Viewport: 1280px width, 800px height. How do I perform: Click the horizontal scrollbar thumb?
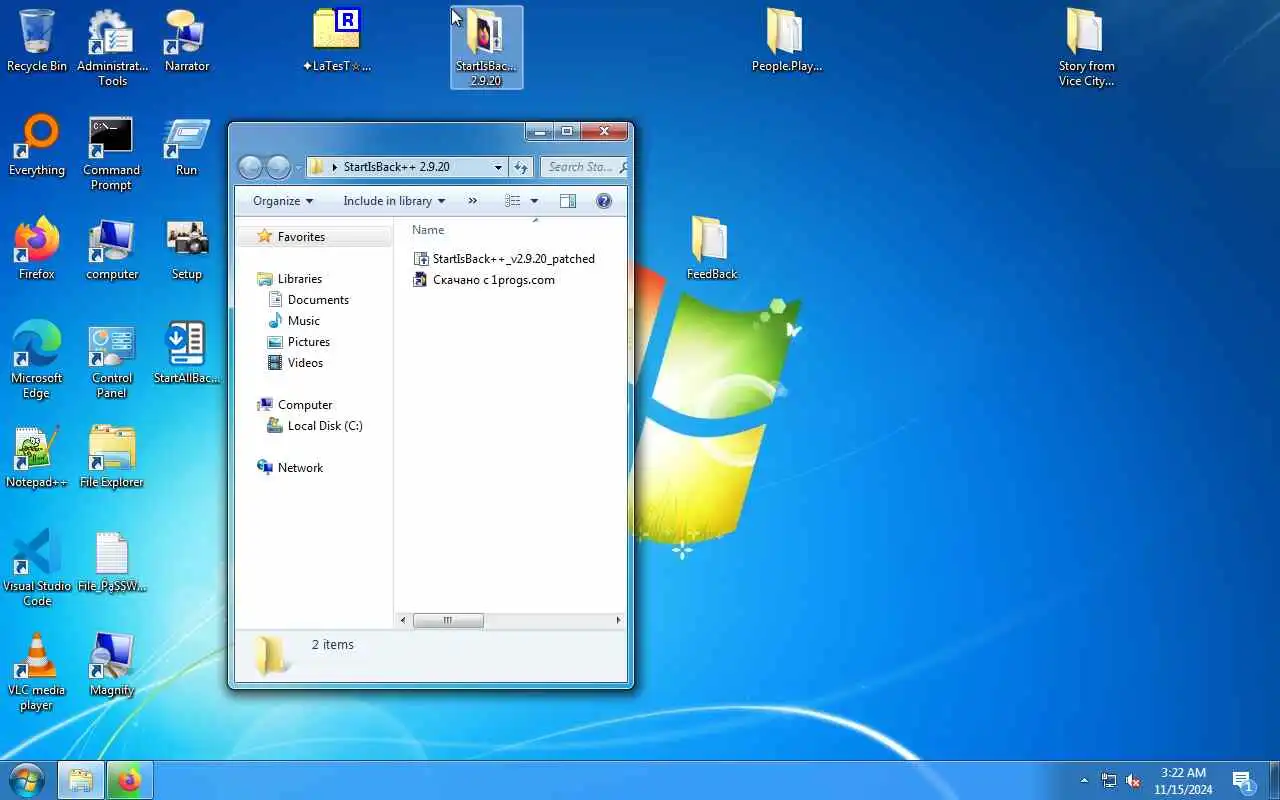[x=448, y=620]
